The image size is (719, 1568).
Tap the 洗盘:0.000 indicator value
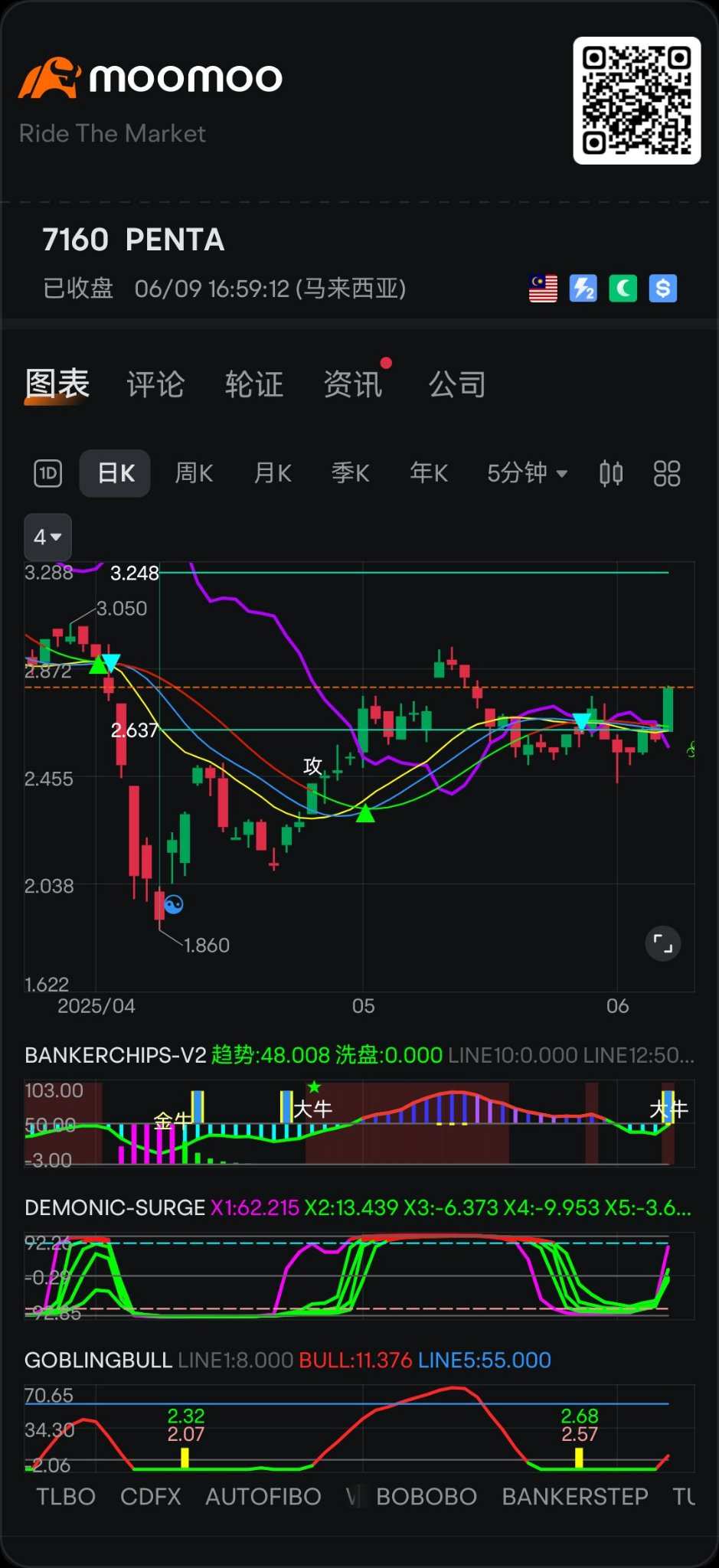click(x=389, y=1055)
